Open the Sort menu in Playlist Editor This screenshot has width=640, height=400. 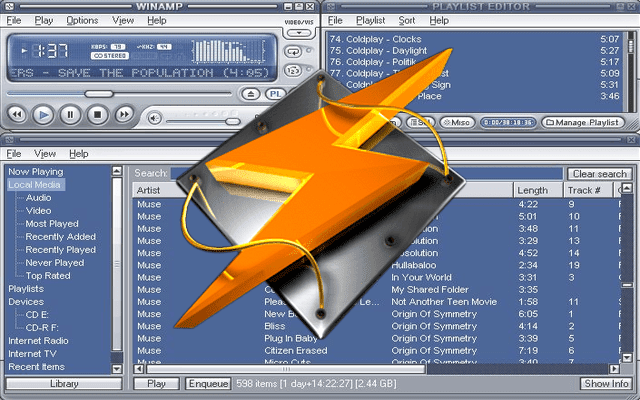[x=407, y=20]
